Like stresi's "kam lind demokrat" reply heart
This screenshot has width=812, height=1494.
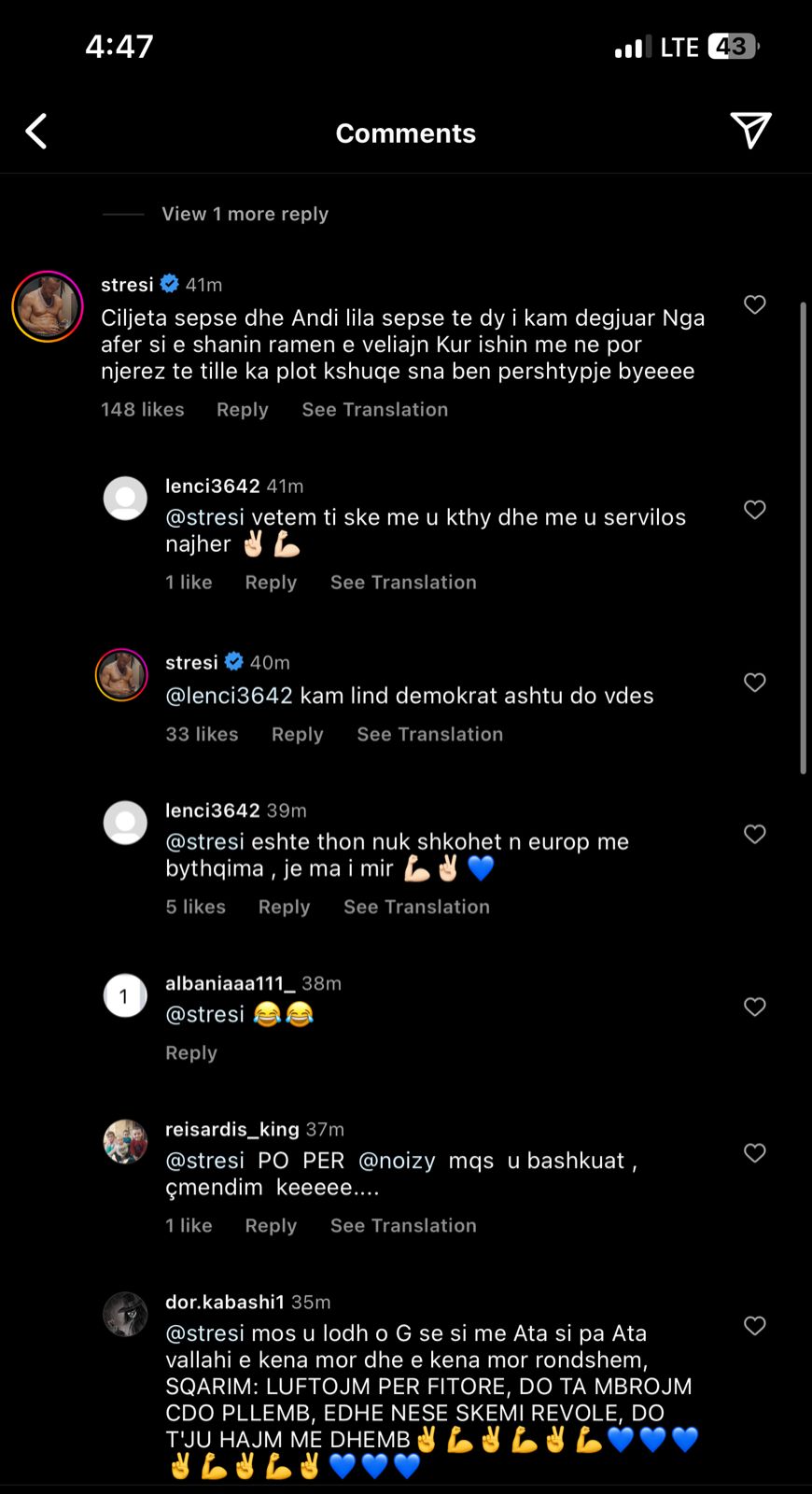754,683
